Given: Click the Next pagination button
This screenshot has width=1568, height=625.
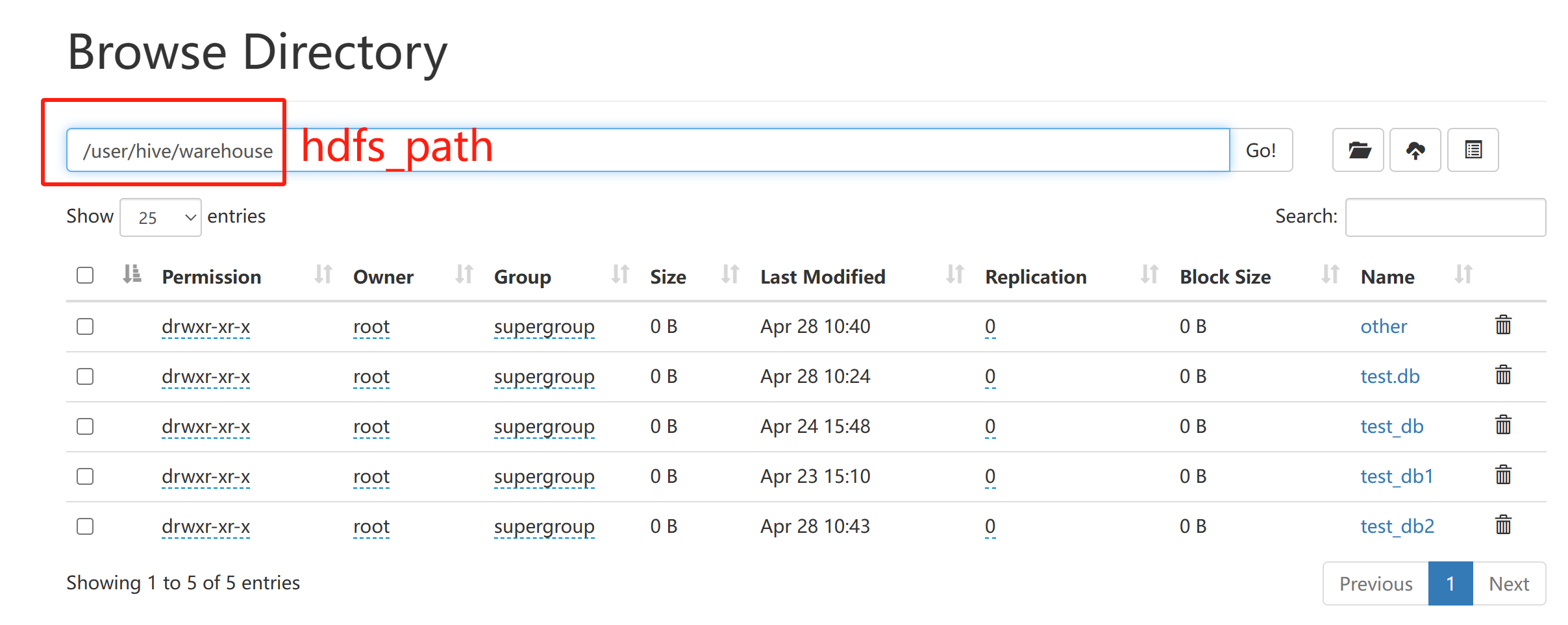Looking at the screenshot, I should coord(1509,583).
